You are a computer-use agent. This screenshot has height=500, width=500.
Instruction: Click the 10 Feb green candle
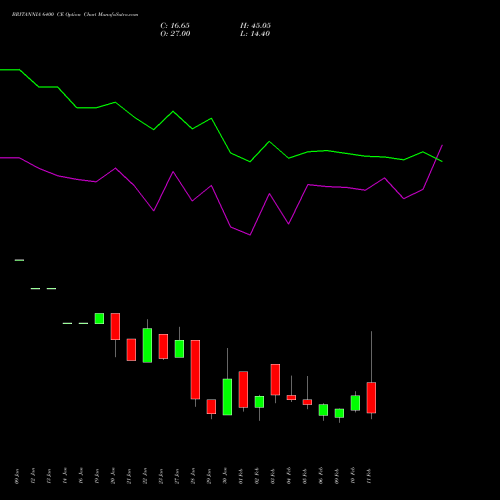coord(355,403)
